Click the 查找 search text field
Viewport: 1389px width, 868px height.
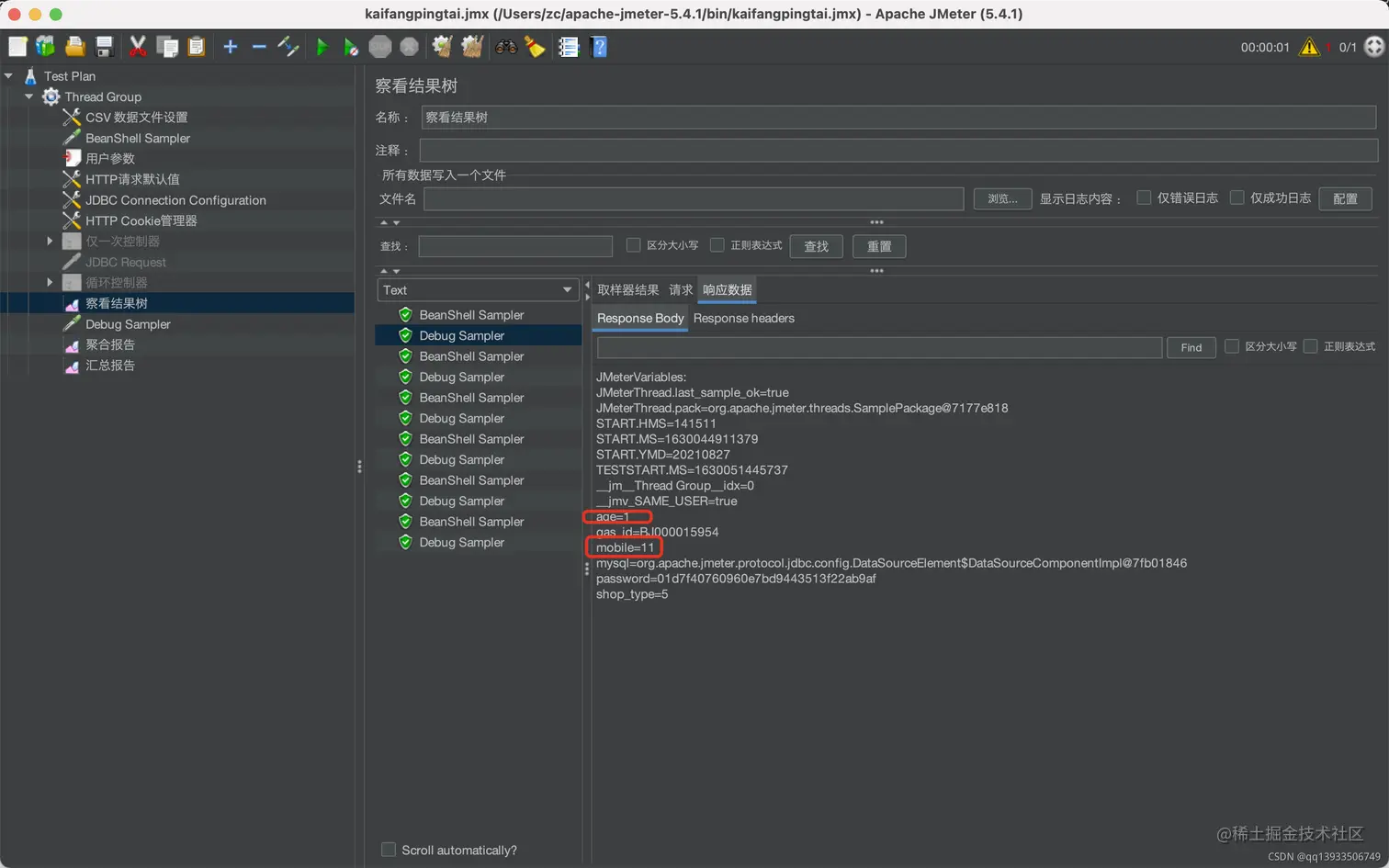pyautogui.click(x=515, y=246)
